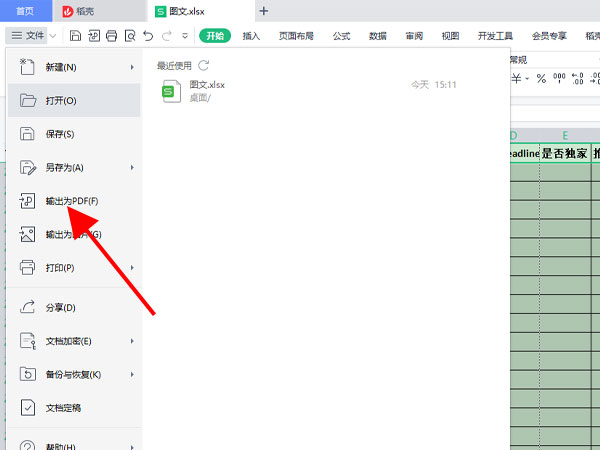Viewport: 600px width, 450px height.
Task: Choose 备份与恢复(K) menu item
Action: (74, 374)
